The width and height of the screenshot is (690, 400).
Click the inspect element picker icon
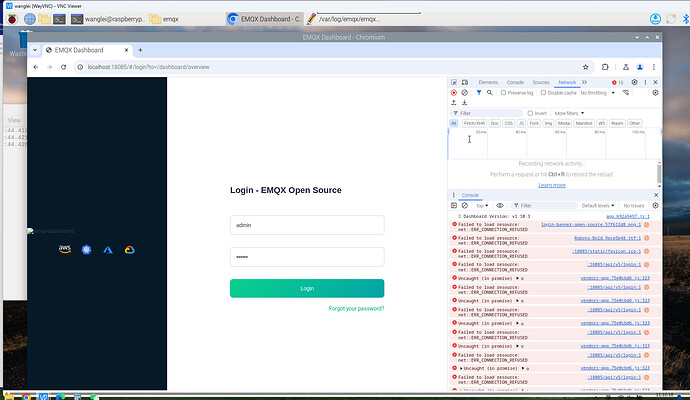pos(454,82)
